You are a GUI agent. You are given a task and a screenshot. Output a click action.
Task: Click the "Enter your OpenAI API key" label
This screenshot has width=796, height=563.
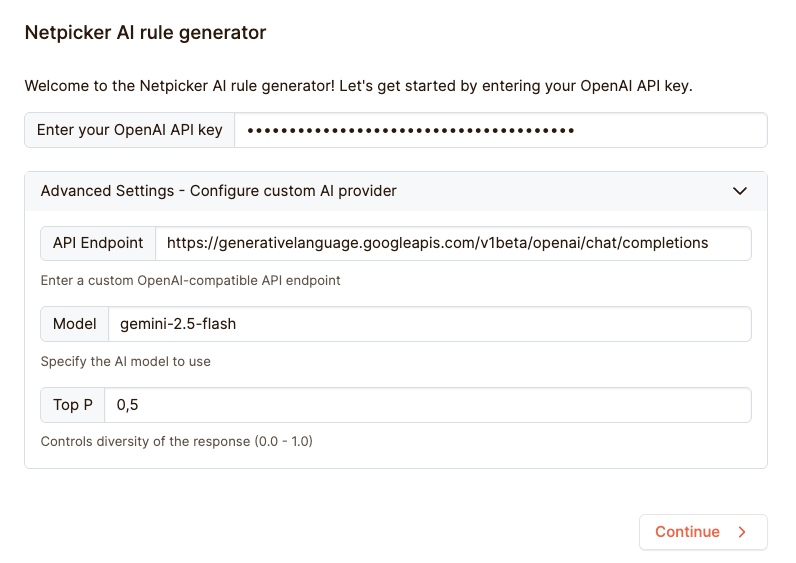click(x=130, y=130)
